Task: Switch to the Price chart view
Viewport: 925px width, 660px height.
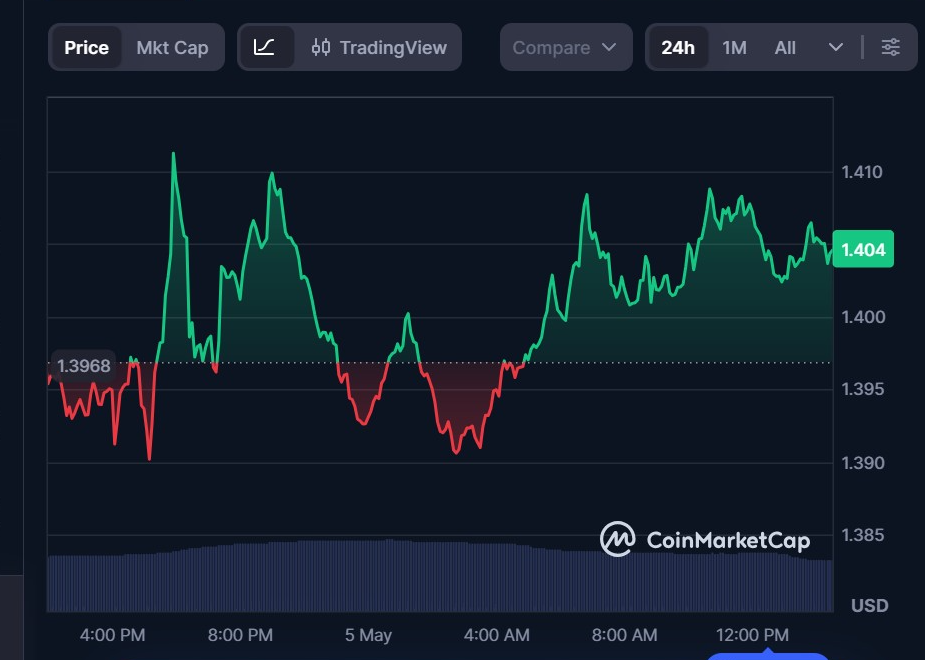Action: [86, 47]
